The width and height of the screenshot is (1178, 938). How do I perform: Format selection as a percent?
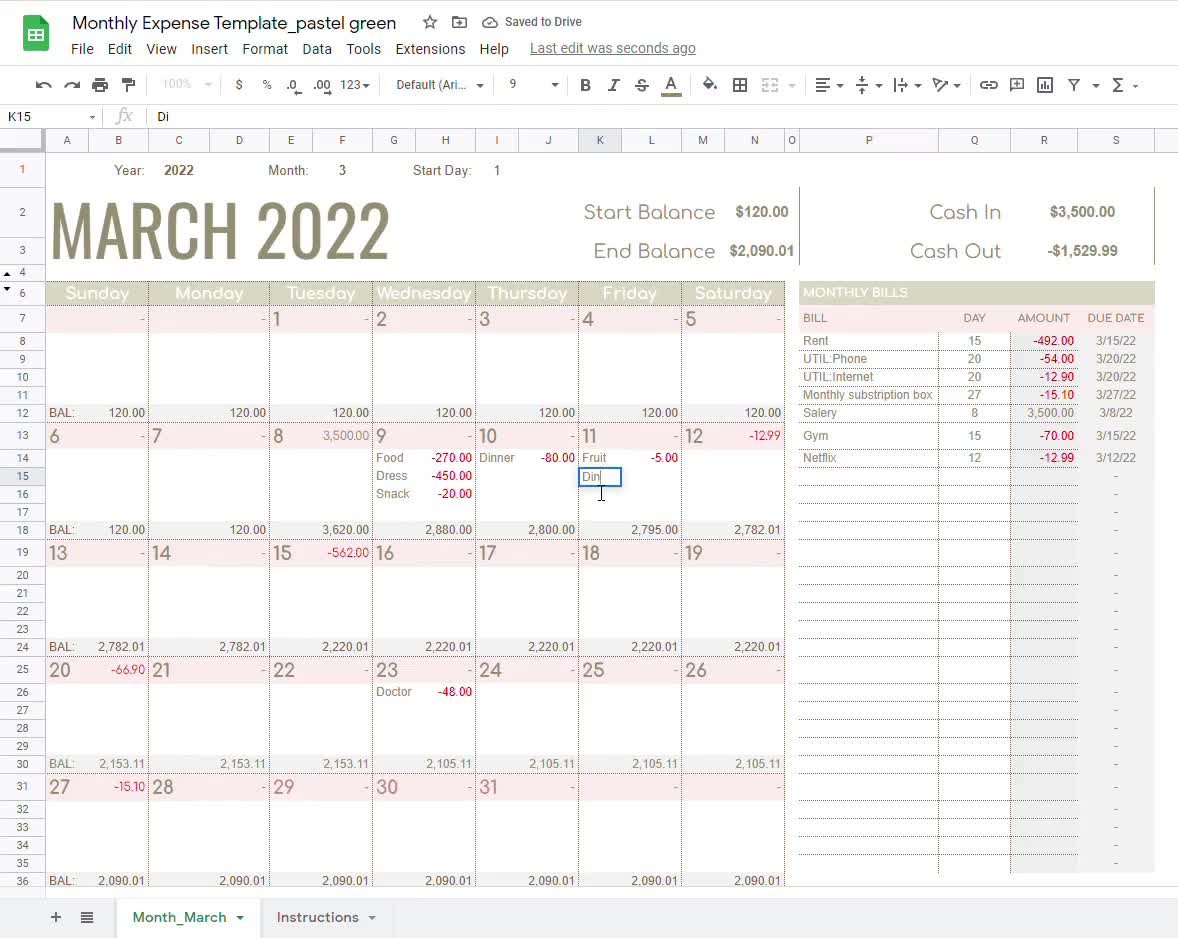pyautogui.click(x=266, y=85)
